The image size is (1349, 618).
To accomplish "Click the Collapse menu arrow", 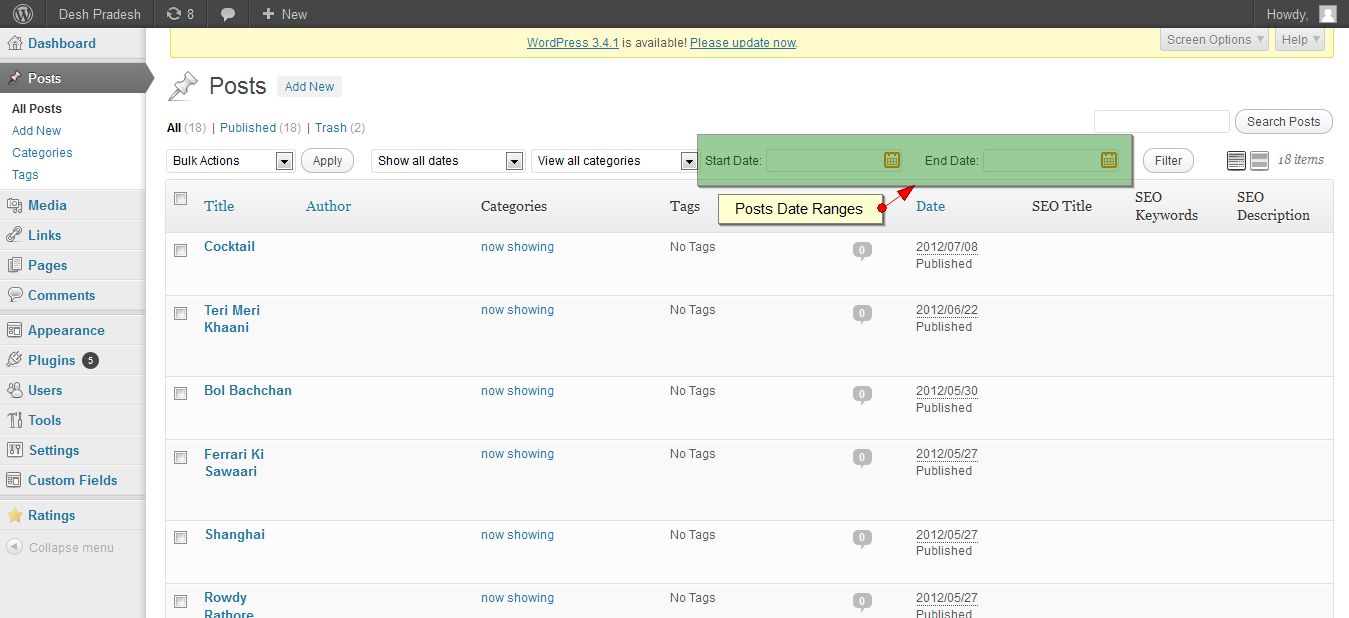I will [15, 547].
